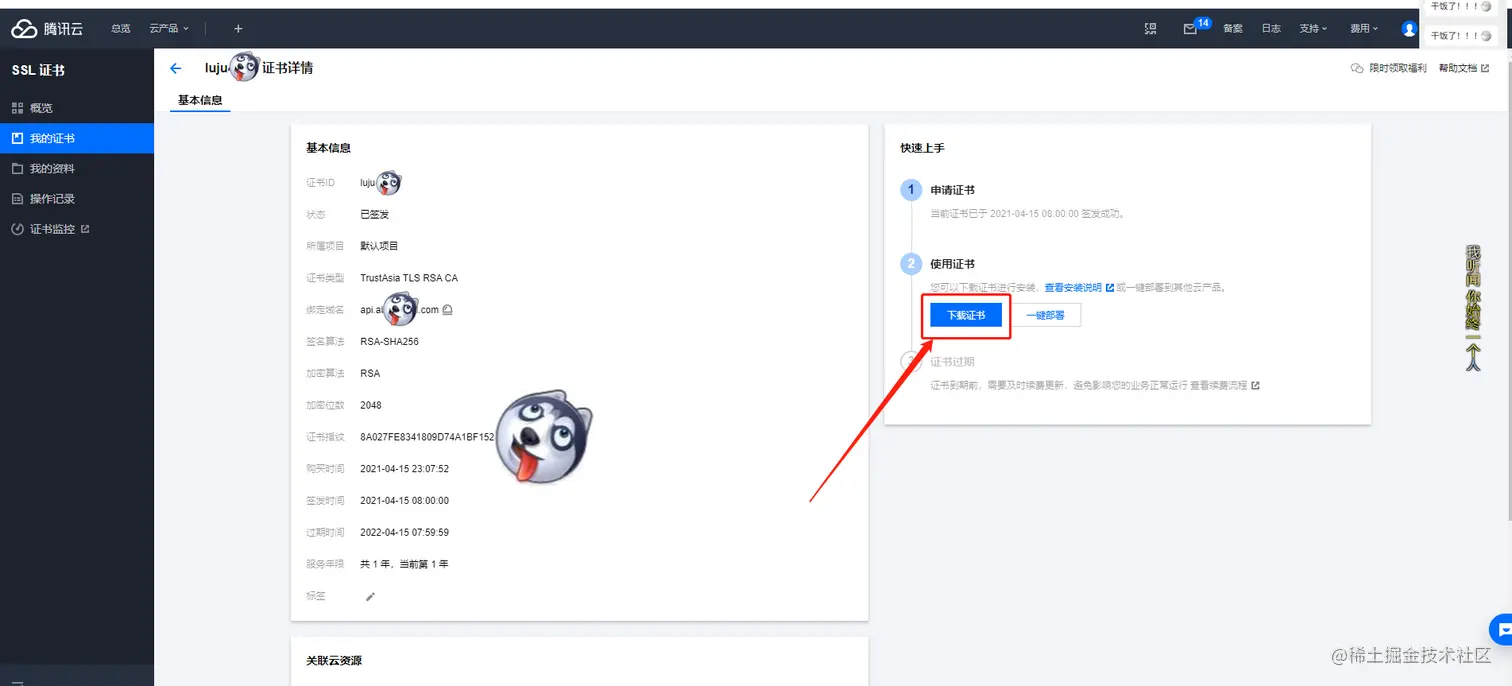Click the purchase time 2021-04-15 23:07:52

pyautogui.click(x=404, y=469)
